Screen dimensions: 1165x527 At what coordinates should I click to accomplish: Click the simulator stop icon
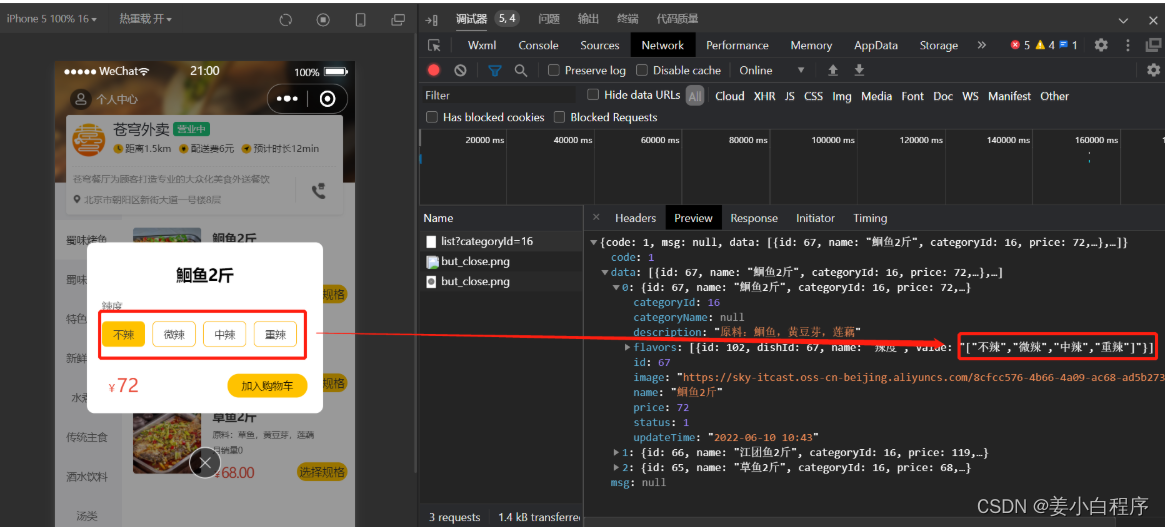323,20
